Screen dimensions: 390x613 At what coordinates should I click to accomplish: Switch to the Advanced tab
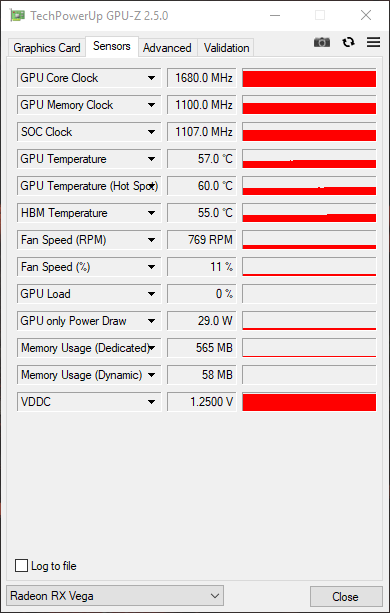[x=167, y=48]
